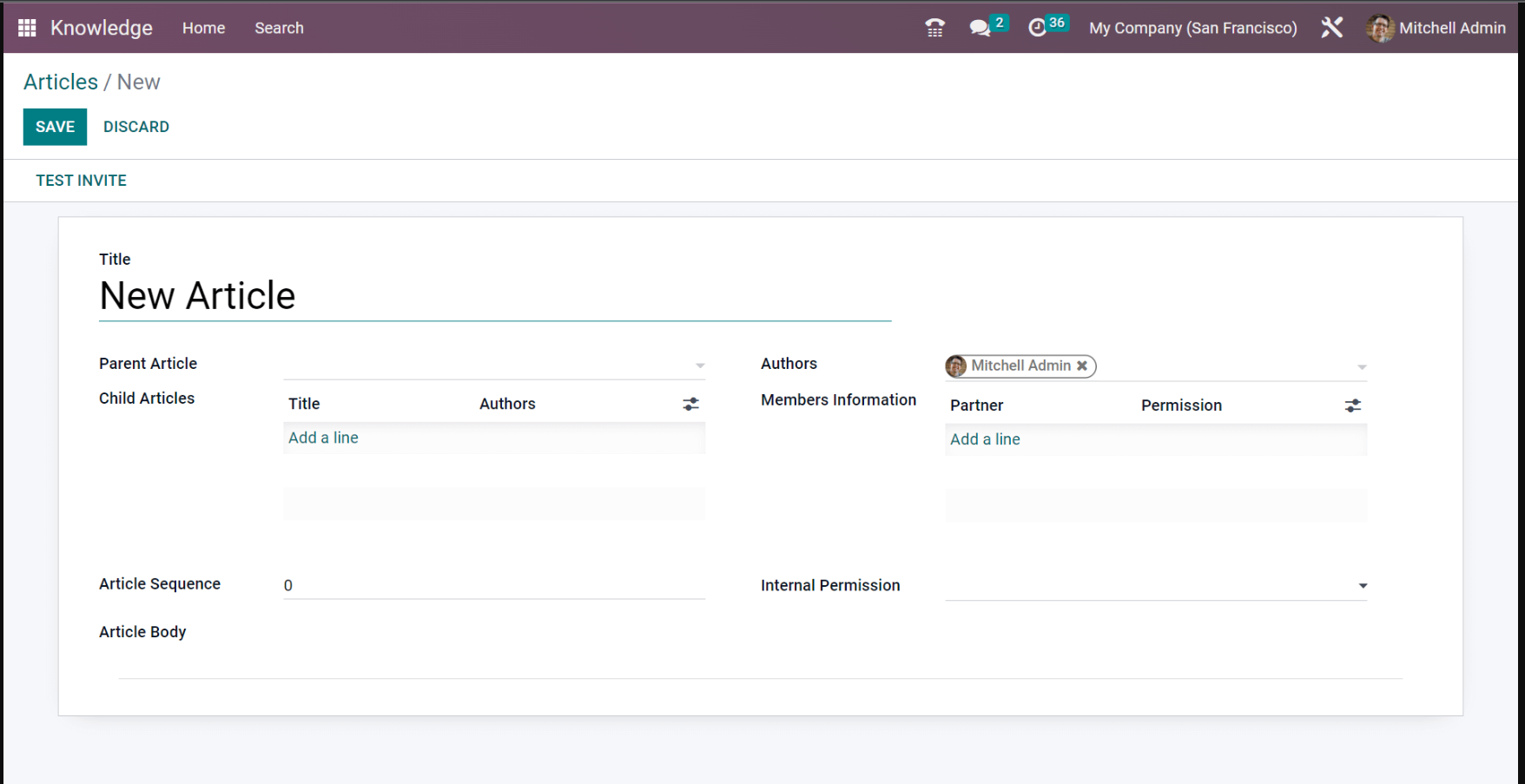The image size is (1525, 784).
Task: Click the VoIP phone icon
Action: click(934, 28)
